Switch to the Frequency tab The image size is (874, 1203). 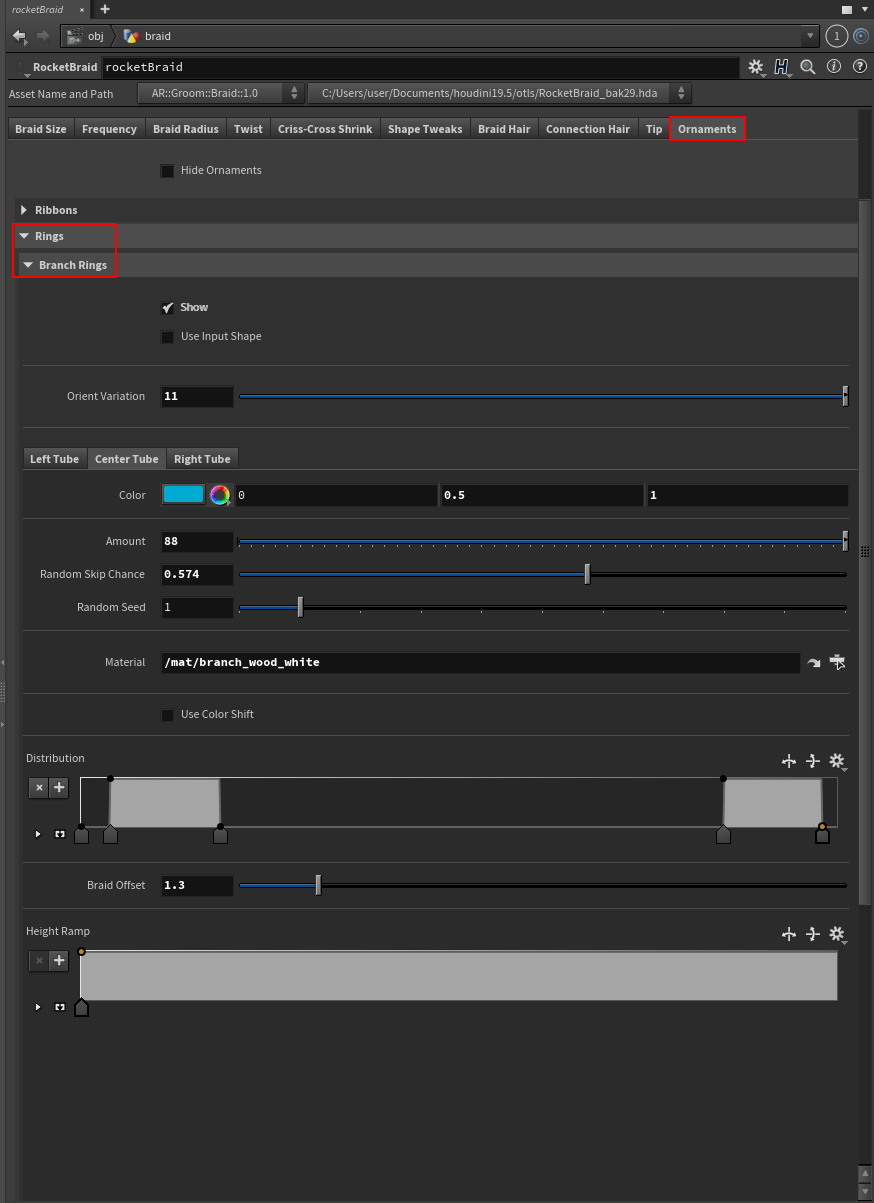pyautogui.click(x=109, y=129)
